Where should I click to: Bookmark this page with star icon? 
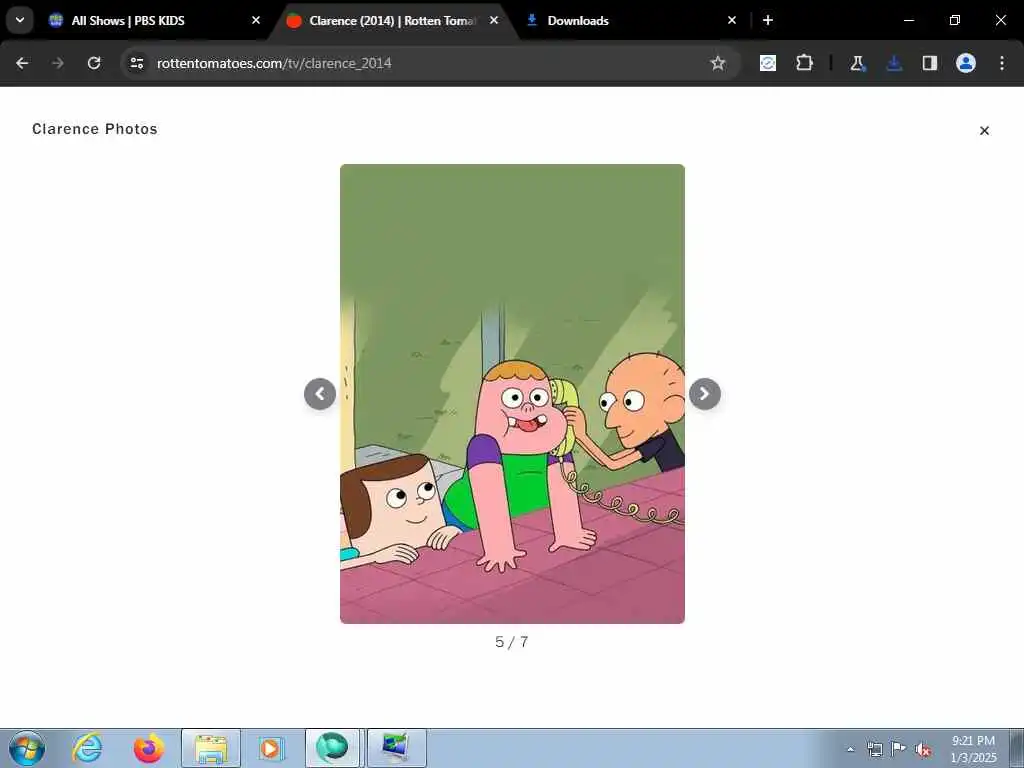718,63
